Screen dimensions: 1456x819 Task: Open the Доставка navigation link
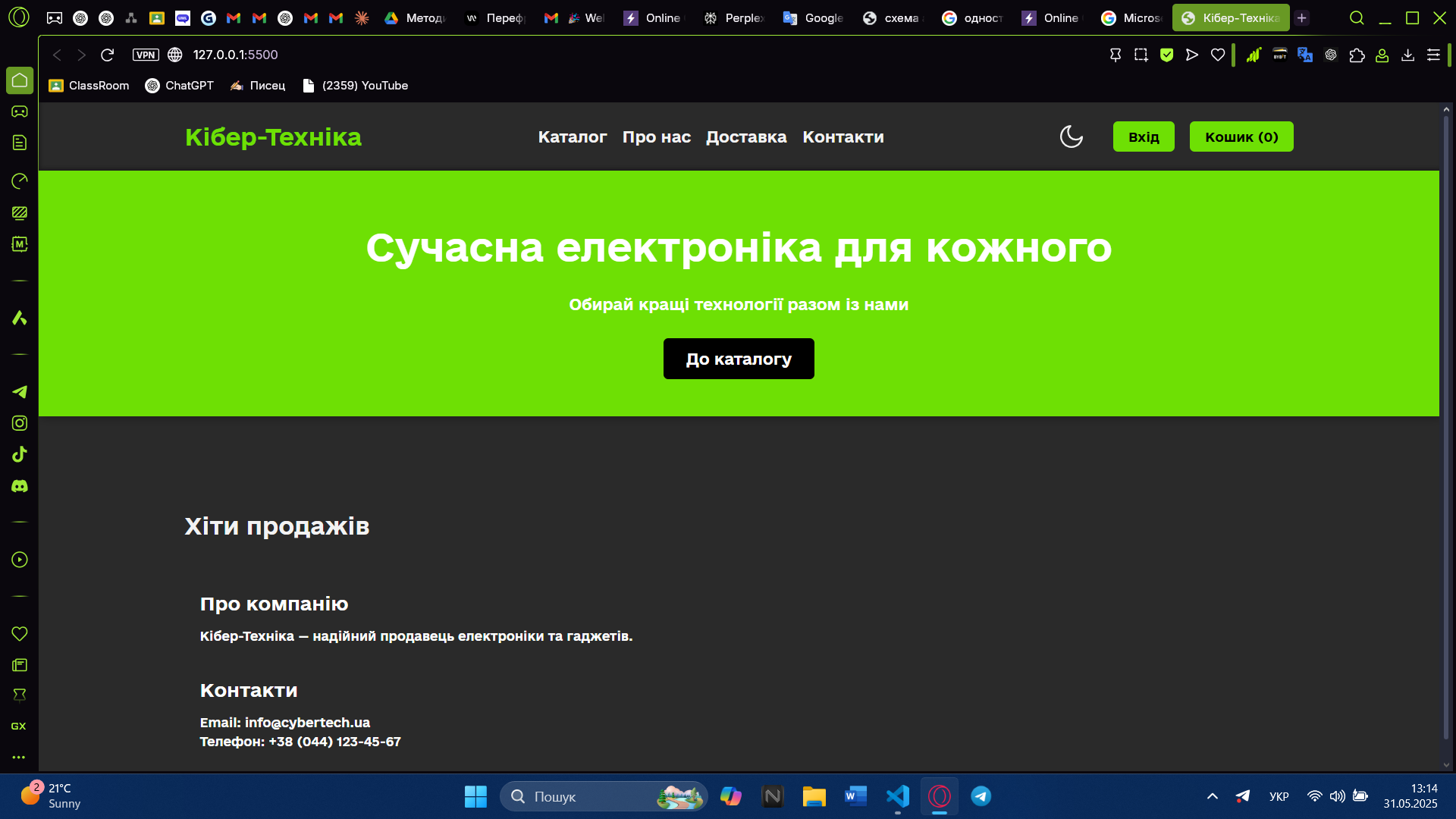pos(746,137)
